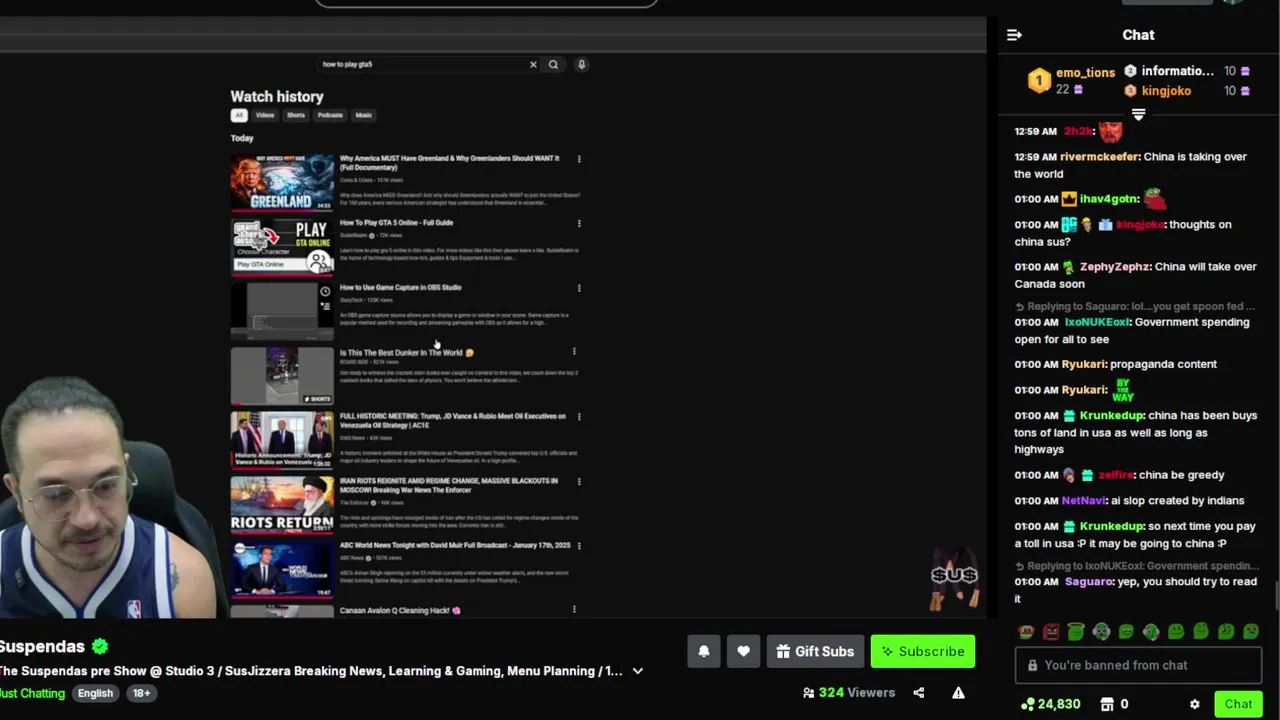This screenshot has height=720, width=1280.
Task: Open options menu for Canaan Avalon video
Action: (x=574, y=609)
